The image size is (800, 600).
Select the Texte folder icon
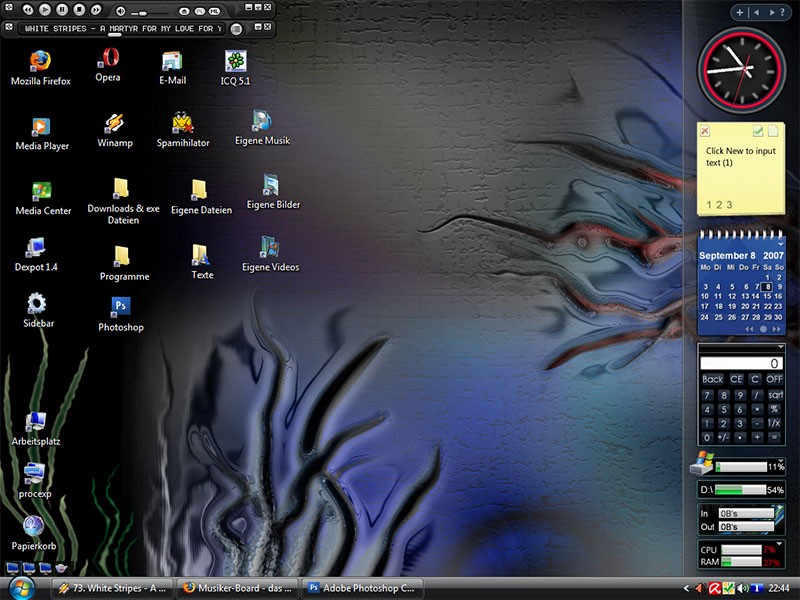(202, 262)
